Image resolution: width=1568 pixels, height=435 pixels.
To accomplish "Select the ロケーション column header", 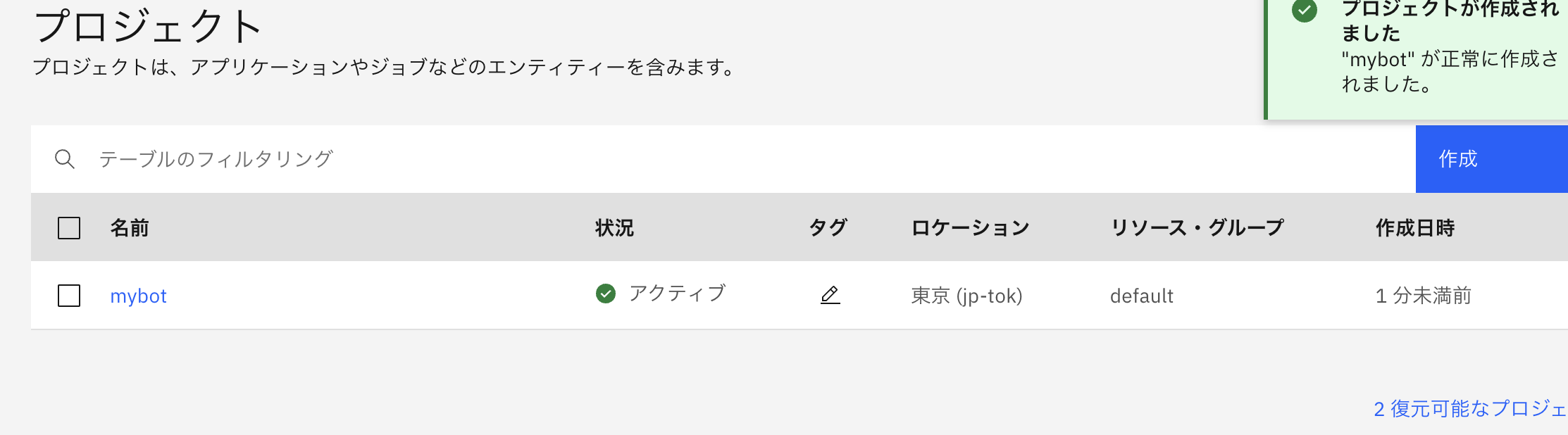I will [970, 228].
